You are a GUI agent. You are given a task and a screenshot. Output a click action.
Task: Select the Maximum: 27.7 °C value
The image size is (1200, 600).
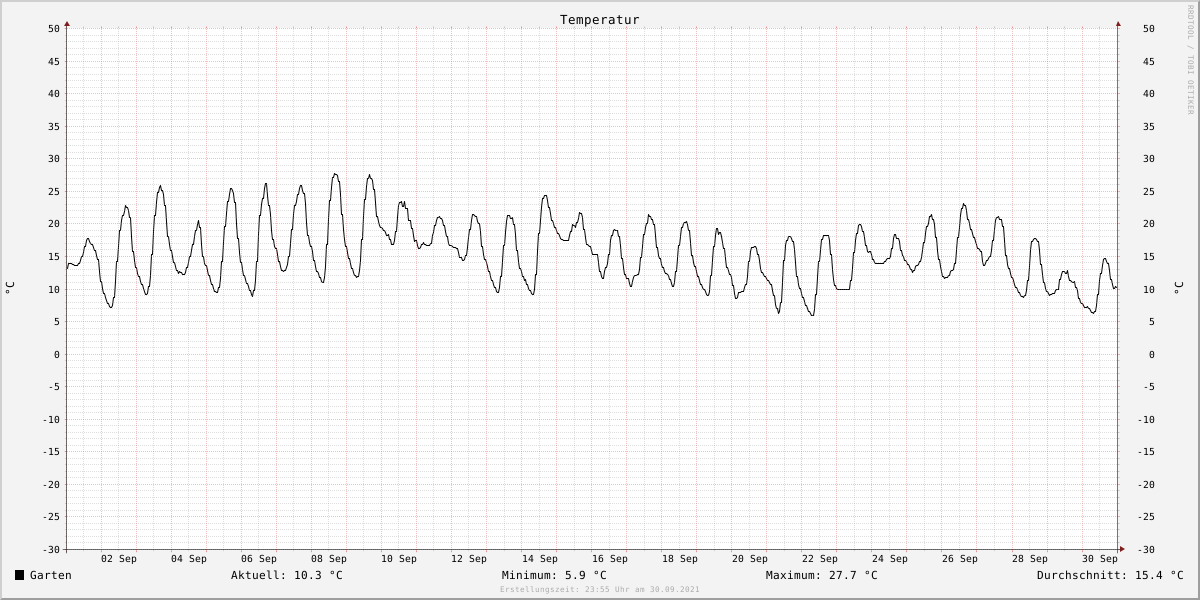pyautogui.click(x=822, y=575)
